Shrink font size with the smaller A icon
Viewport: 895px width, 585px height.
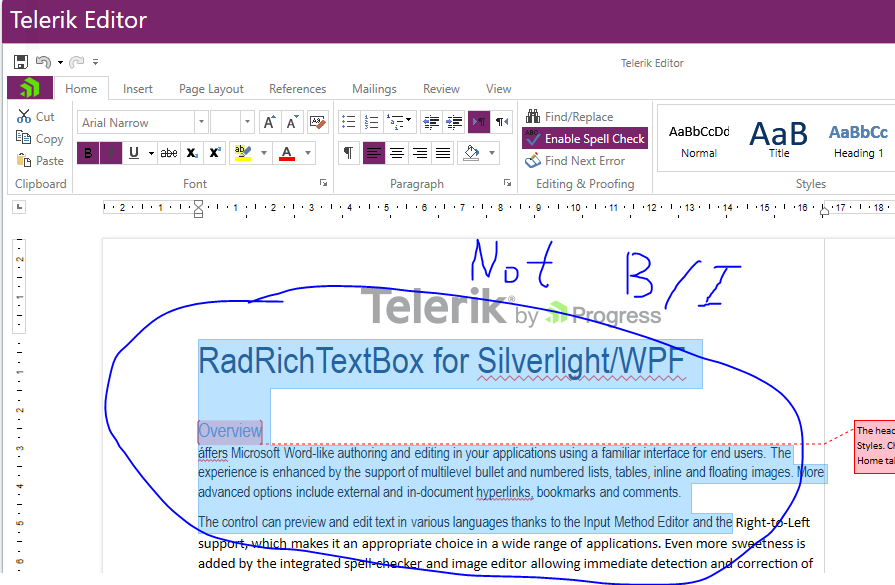point(292,122)
